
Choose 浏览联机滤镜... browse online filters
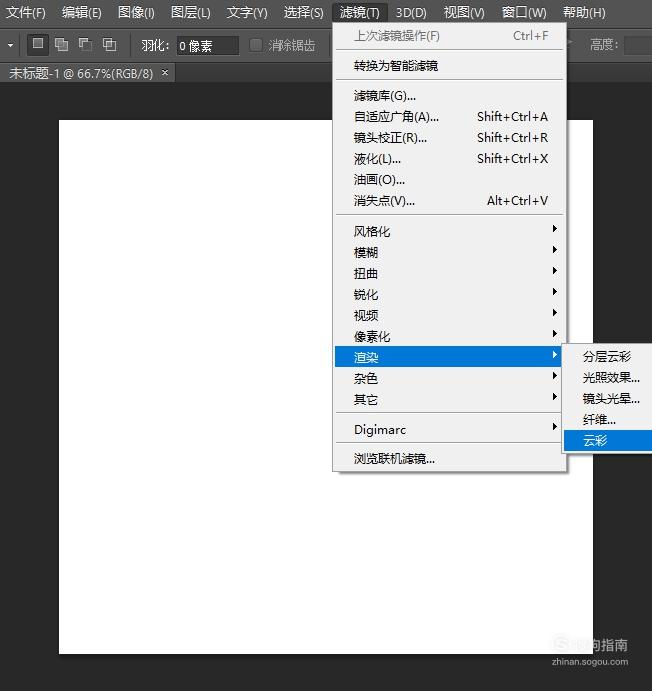449,459
